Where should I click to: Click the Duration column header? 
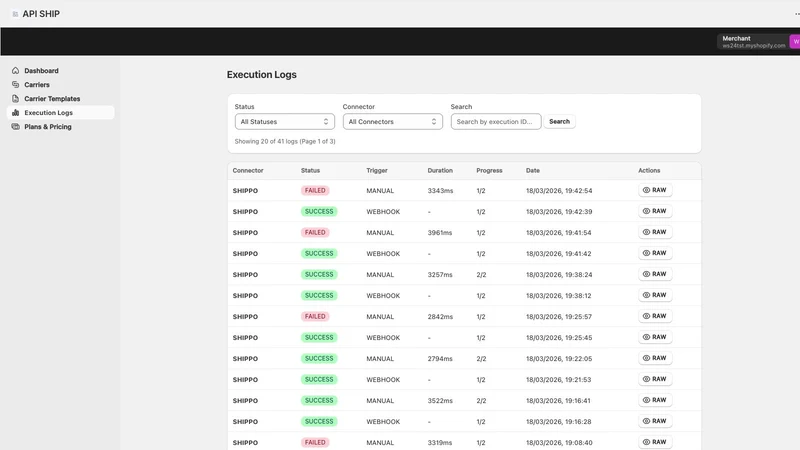440,170
